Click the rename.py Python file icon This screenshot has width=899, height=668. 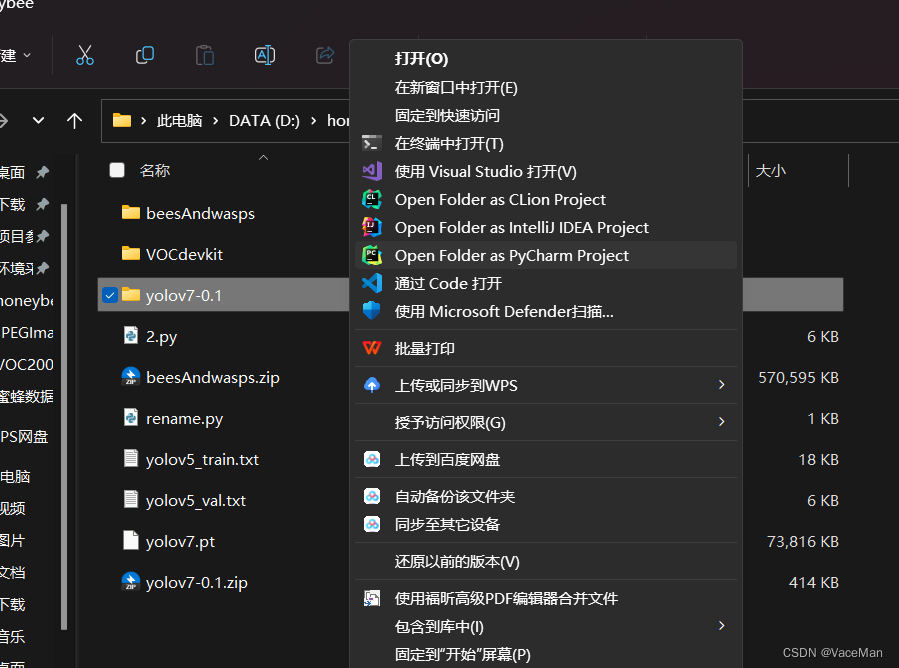pyautogui.click(x=131, y=417)
